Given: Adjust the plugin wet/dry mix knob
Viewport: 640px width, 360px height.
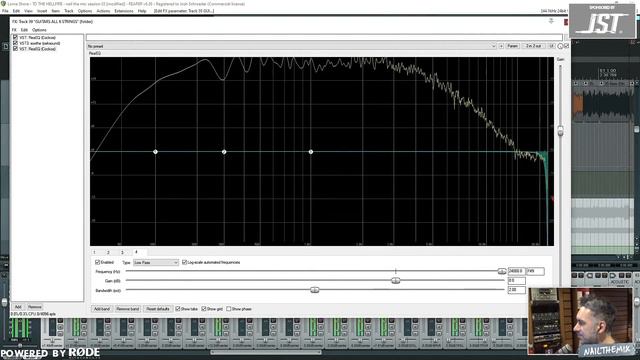Looking at the screenshot, I should (x=560, y=46).
